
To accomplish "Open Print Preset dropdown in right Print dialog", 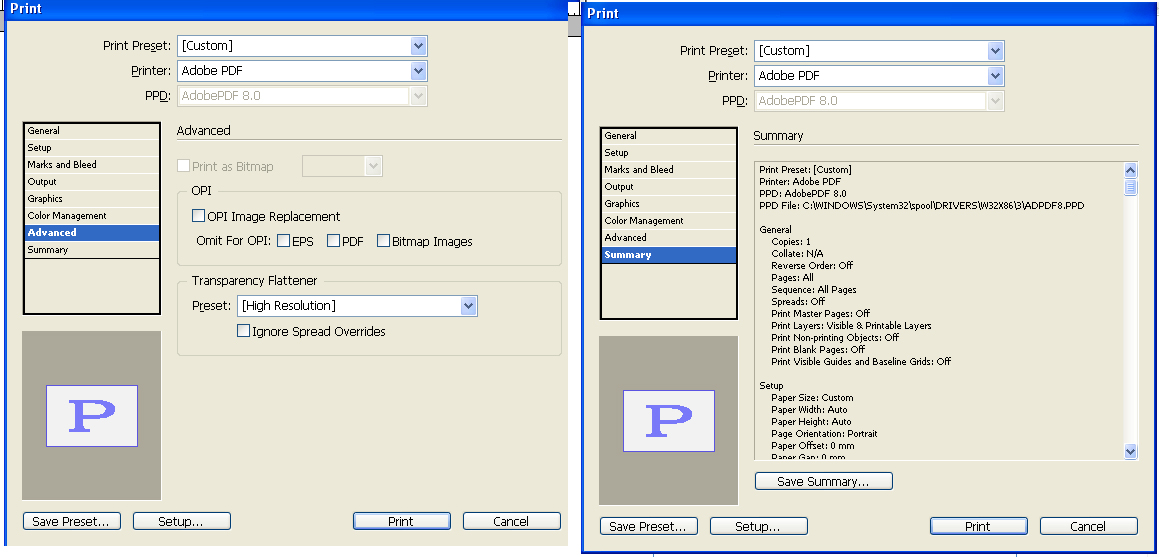I will pyautogui.click(x=879, y=51).
